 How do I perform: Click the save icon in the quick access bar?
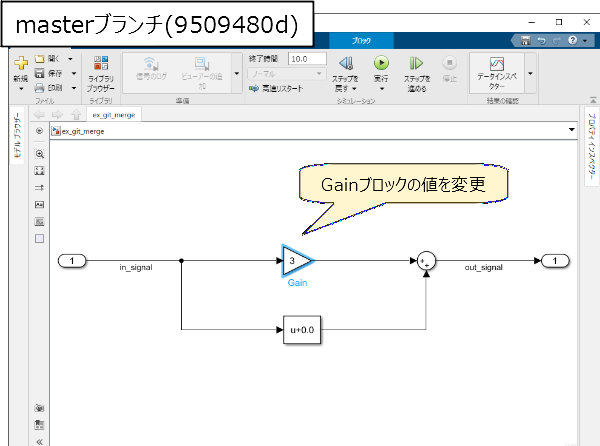[526, 40]
